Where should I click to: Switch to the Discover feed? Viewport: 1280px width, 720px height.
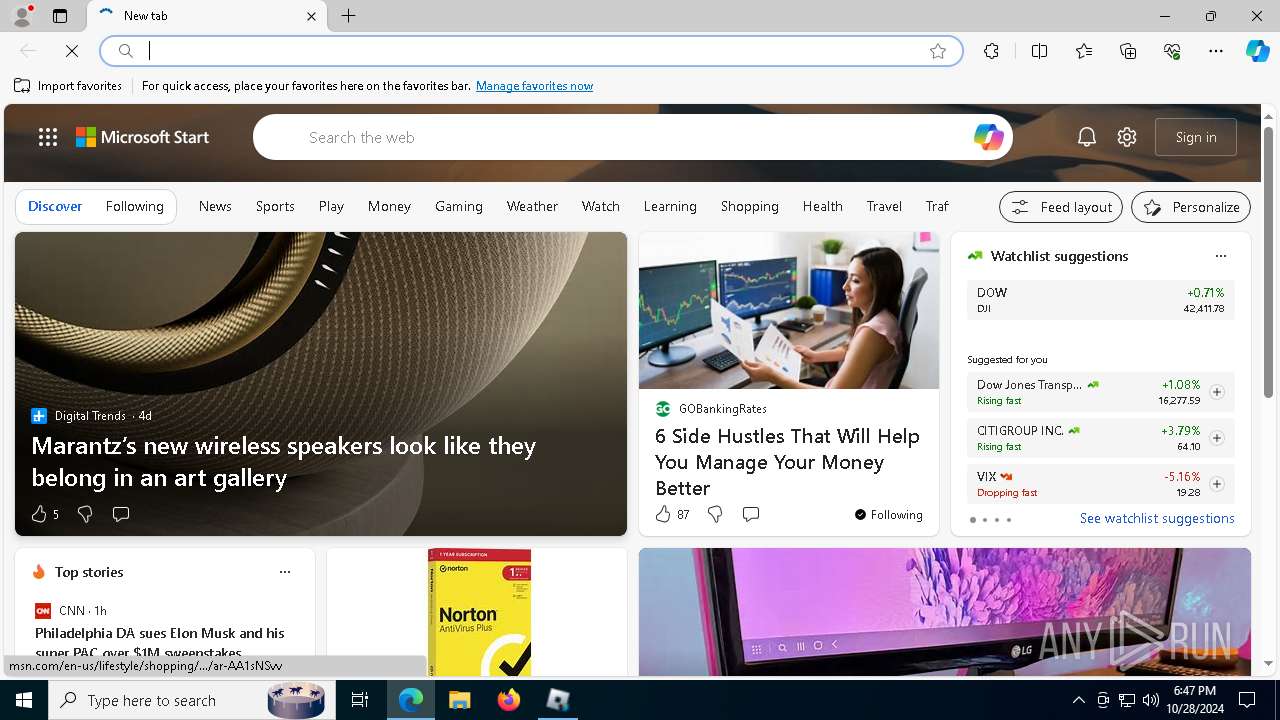point(55,206)
